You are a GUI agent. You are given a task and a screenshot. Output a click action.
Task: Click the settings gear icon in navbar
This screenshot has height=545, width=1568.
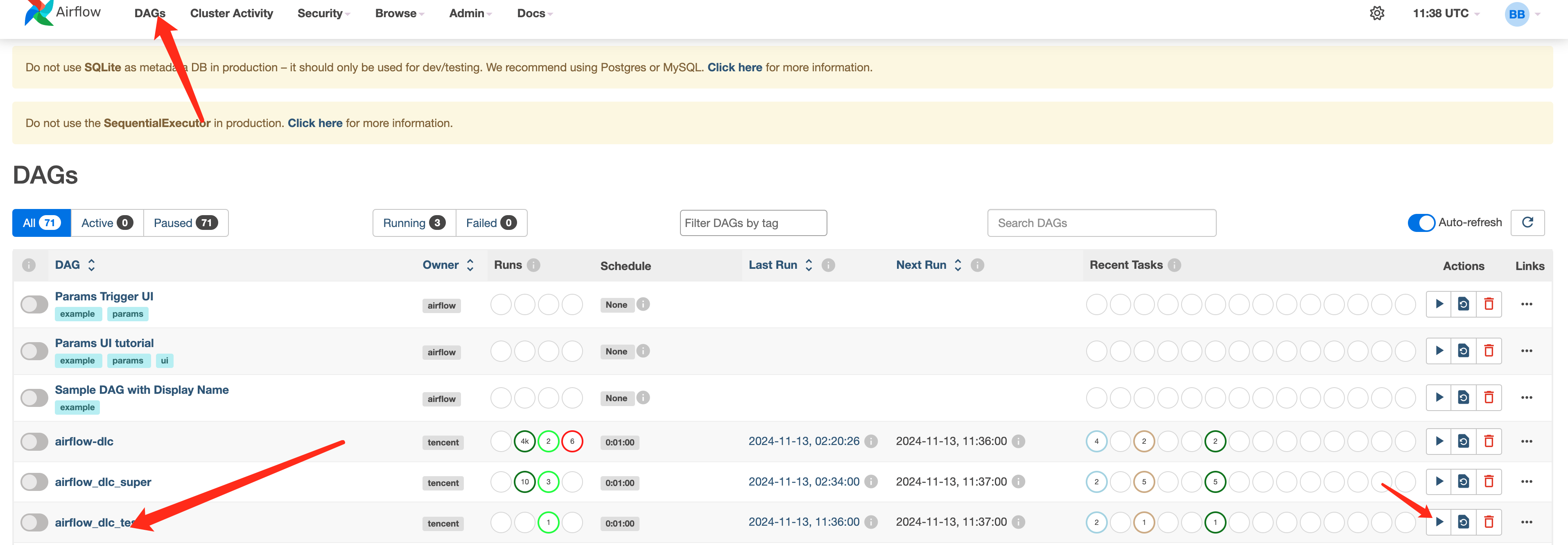click(x=1377, y=14)
